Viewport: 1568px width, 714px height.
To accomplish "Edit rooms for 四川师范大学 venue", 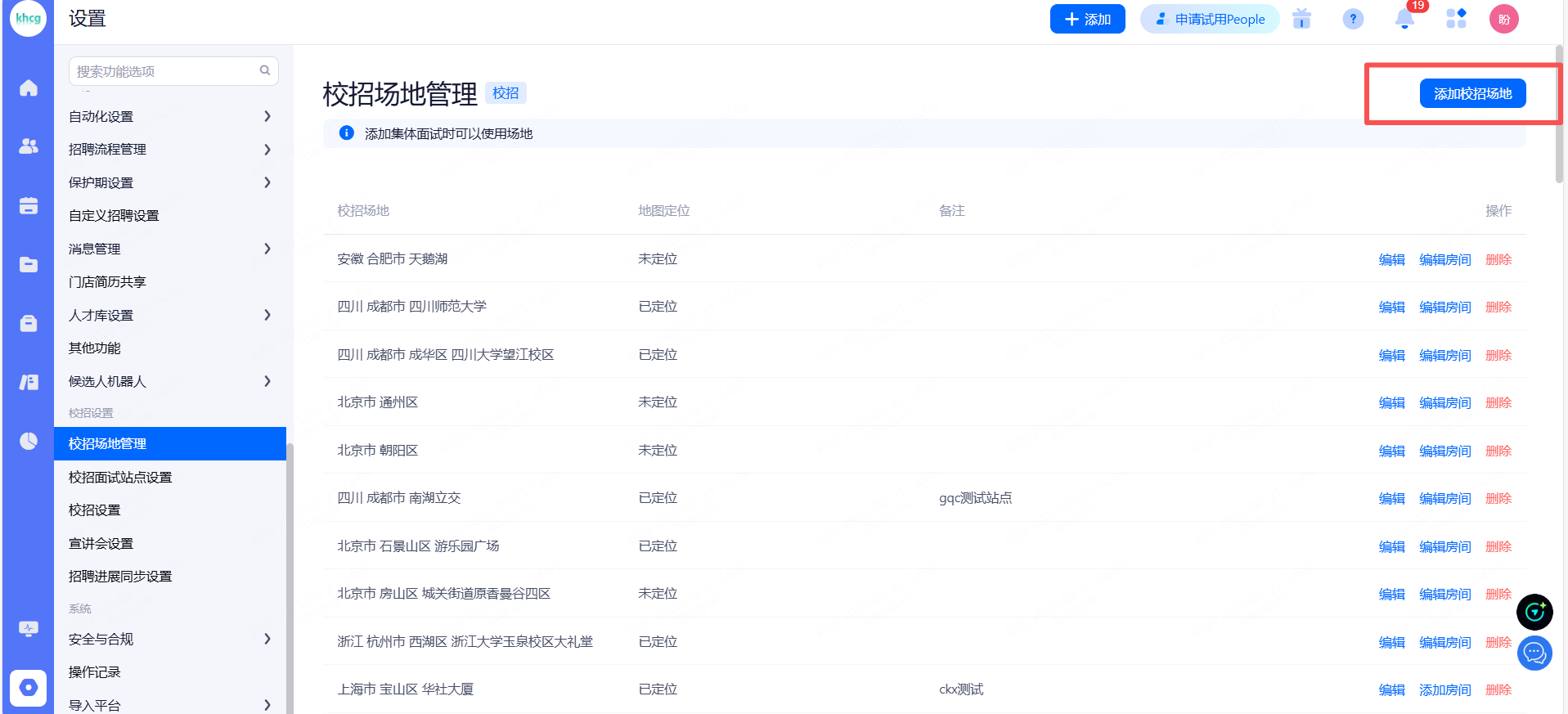I will pos(1444,308).
